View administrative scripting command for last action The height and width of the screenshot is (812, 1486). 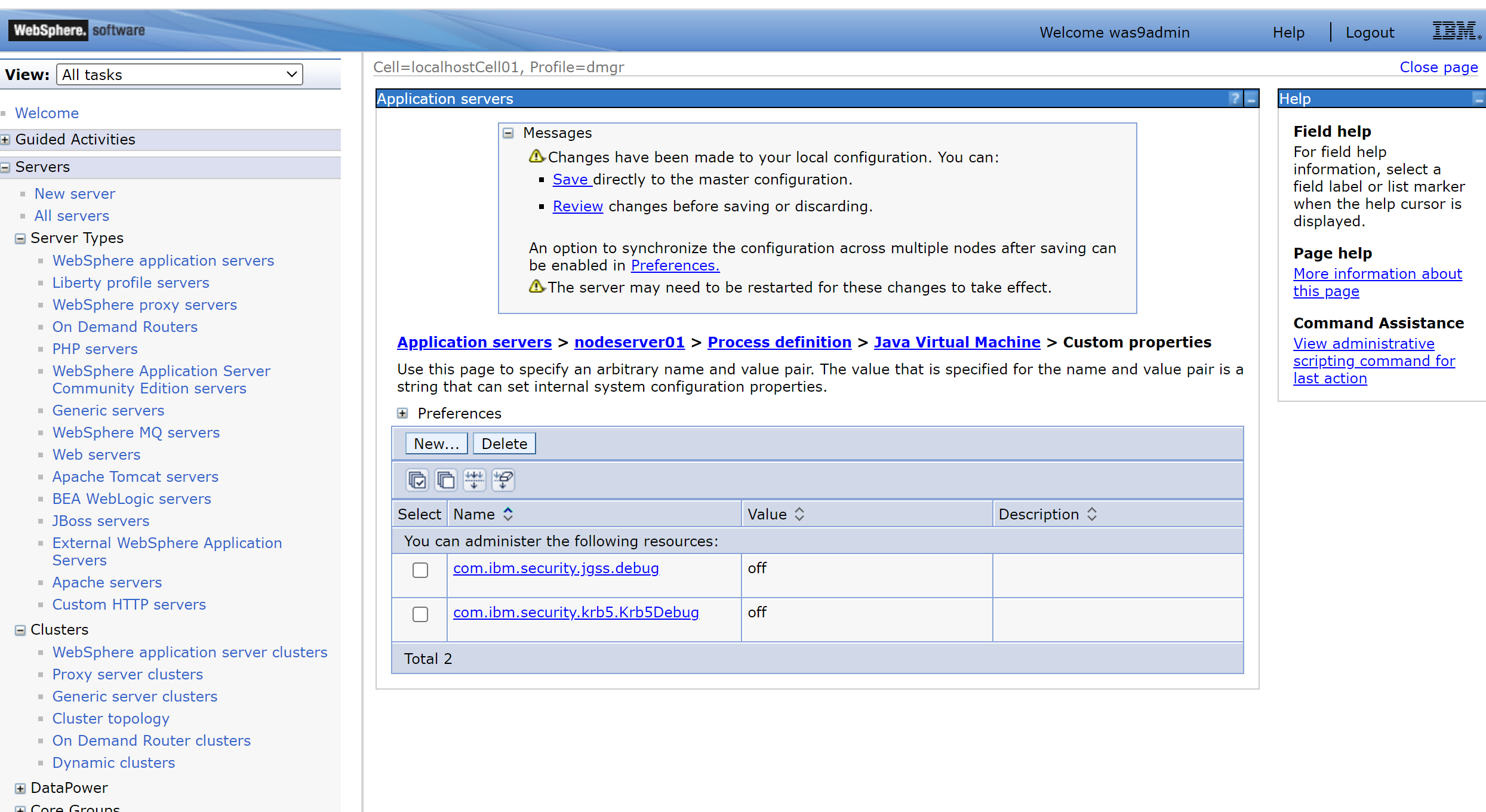(x=1374, y=361)
